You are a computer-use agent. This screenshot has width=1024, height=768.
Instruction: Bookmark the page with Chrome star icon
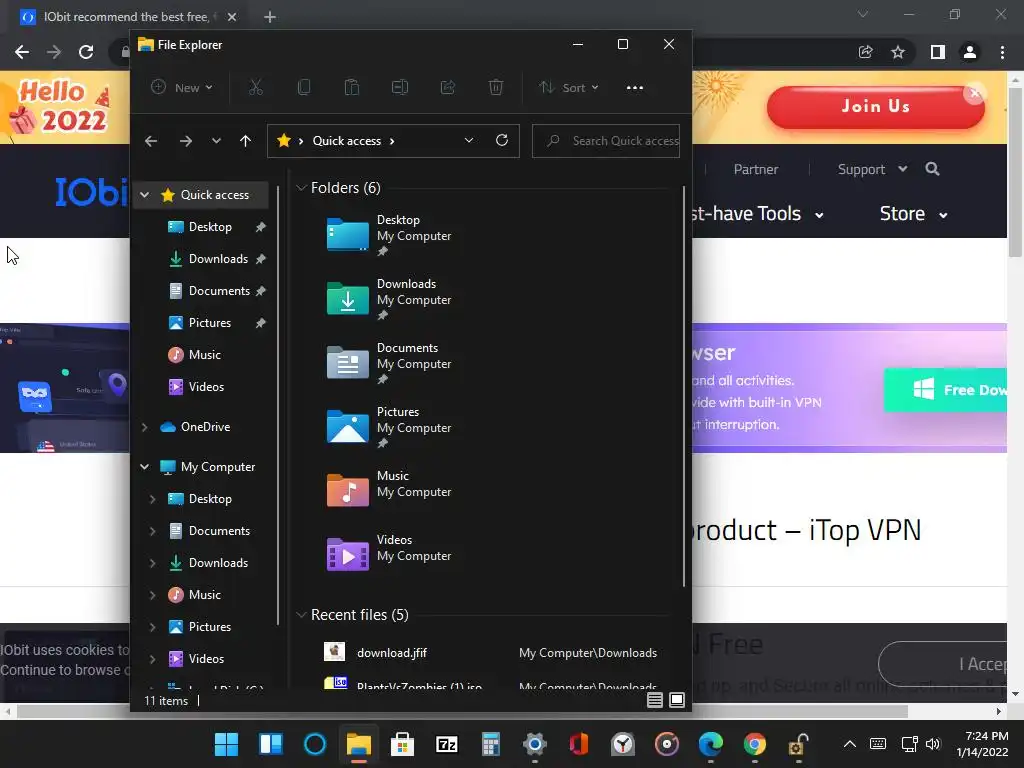pyautogui.click(x=898, y=52)
